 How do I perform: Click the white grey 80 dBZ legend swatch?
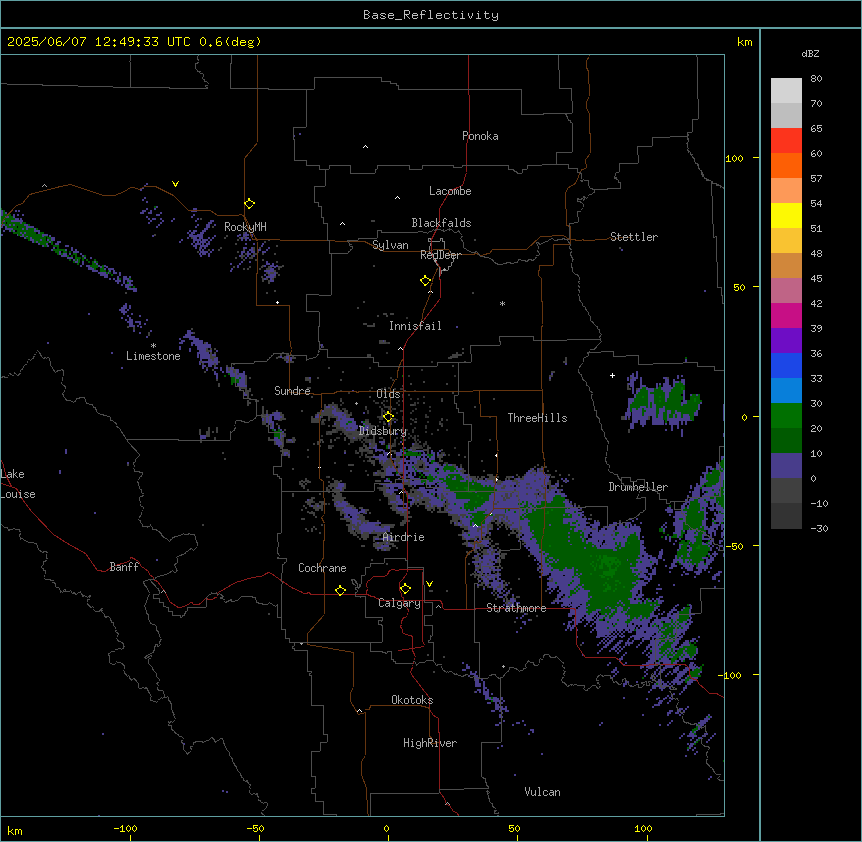786,91
